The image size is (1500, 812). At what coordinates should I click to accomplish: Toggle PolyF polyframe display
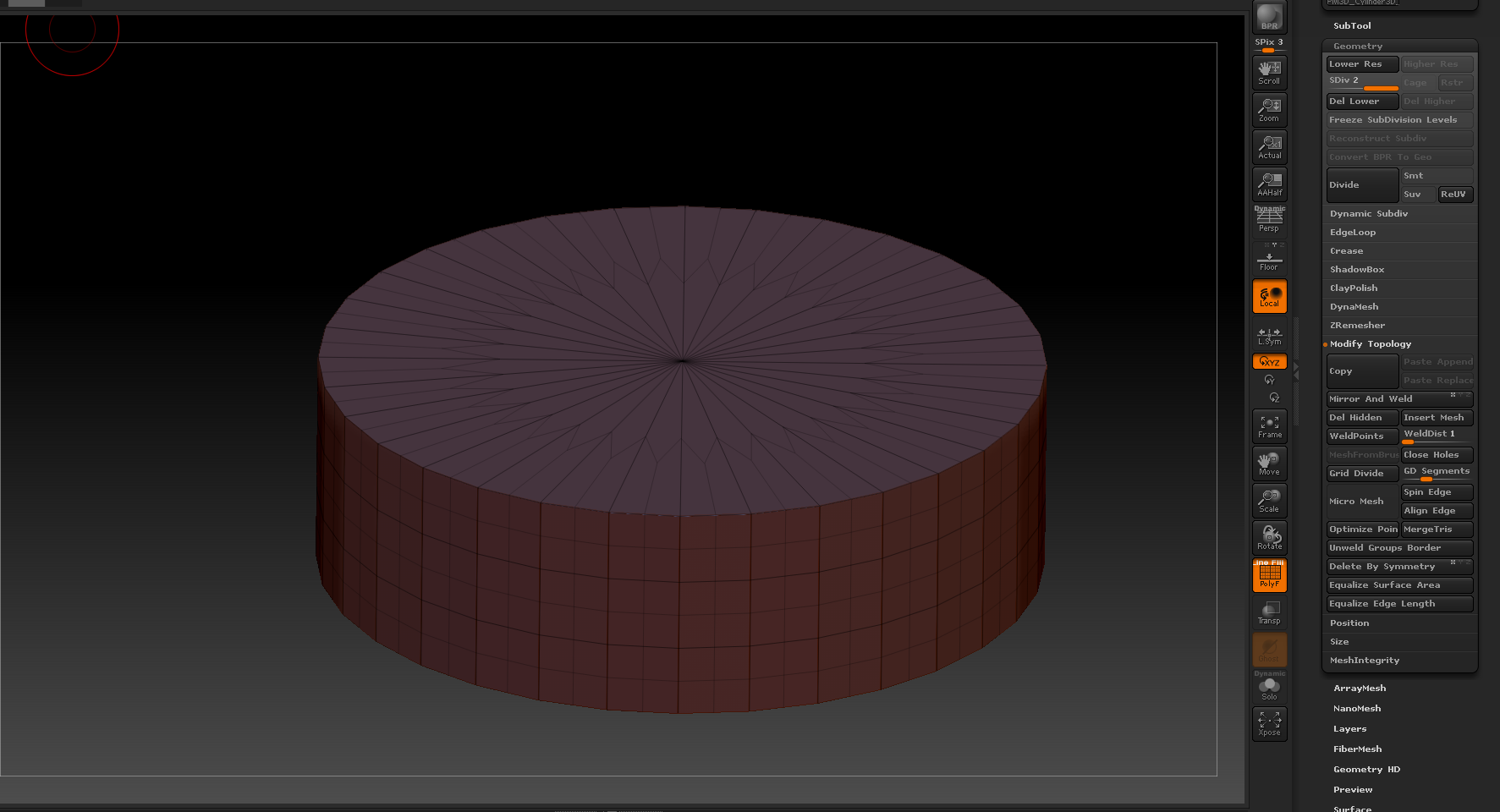pos(1269,575)
